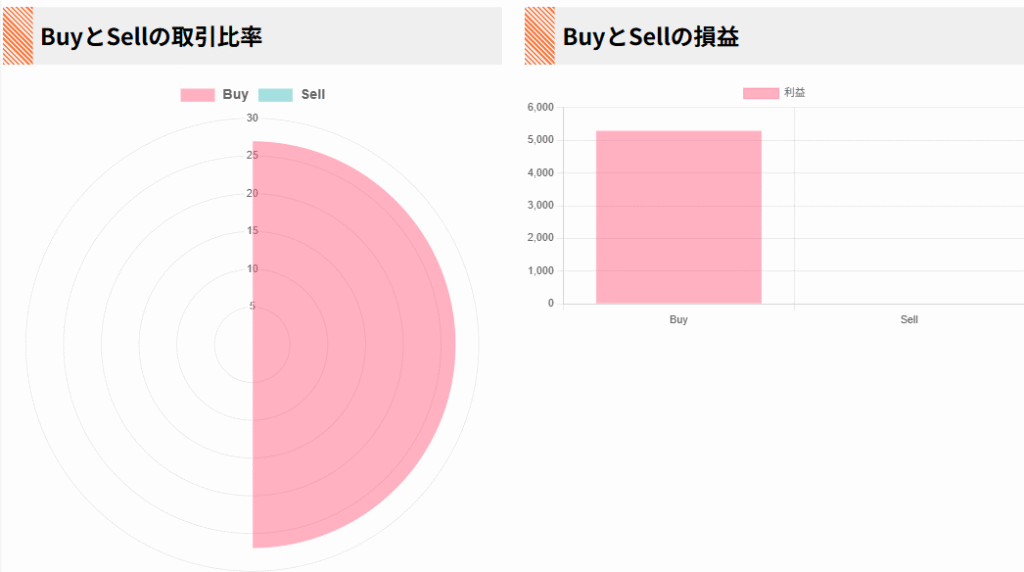Toggle the 利益 legend swatch in bar chart
Image resolution: width=1024 pixels, height=572 pixels.
click(761, 93)
